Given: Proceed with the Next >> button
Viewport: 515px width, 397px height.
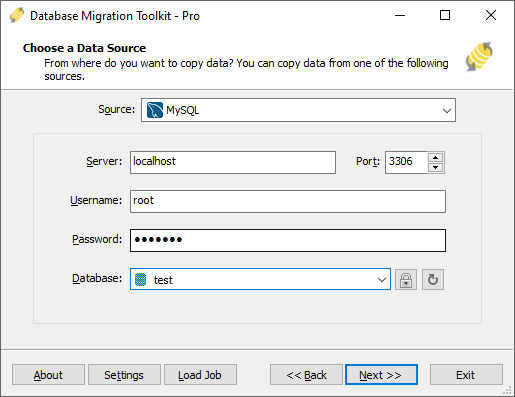Looking at the screenshot, I should [x=381, y=375].
